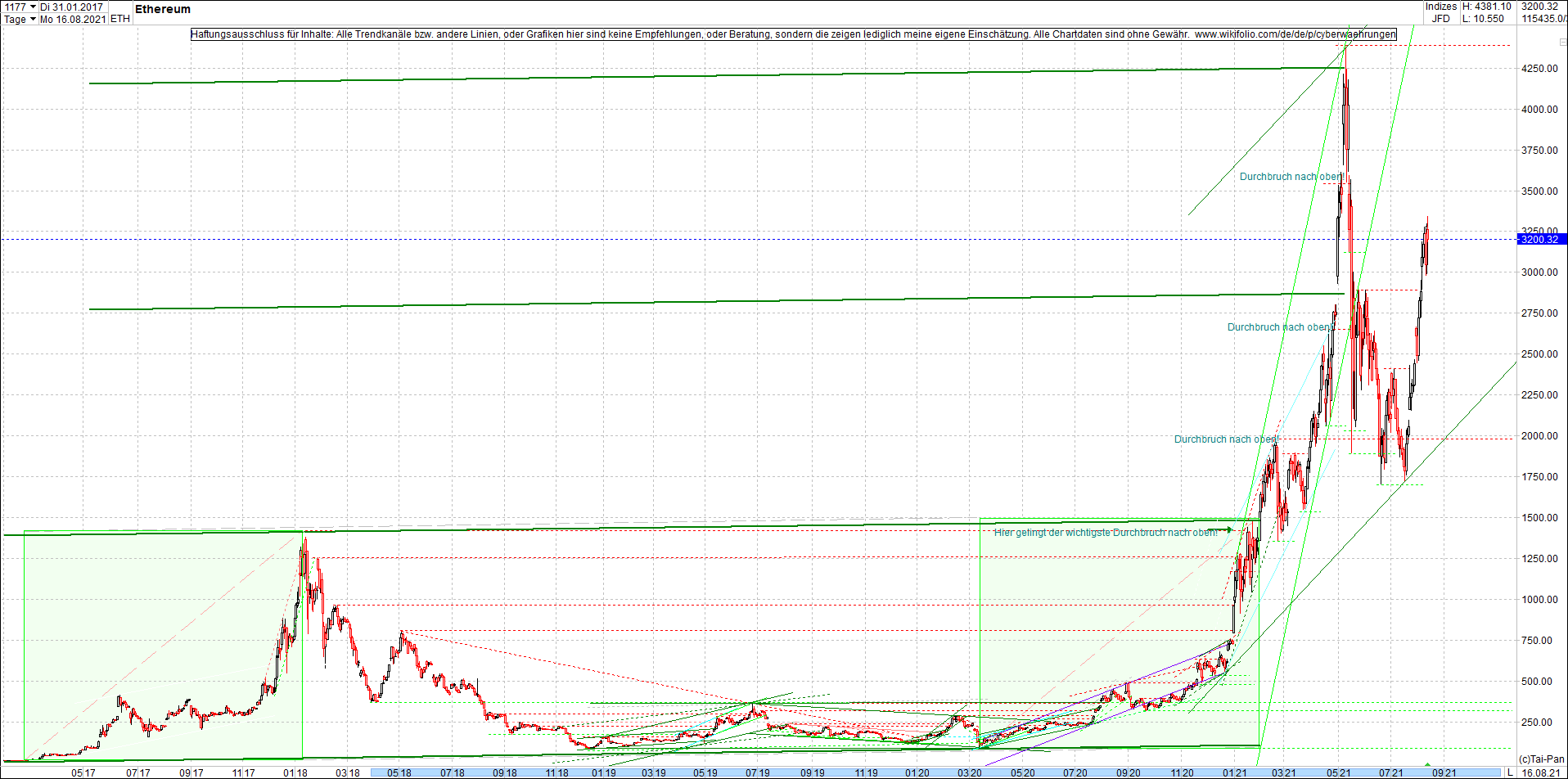Click the "16.08.21" date at bottom right
The height and width of the screenshot is (779, 1568).
[1542, 772]
